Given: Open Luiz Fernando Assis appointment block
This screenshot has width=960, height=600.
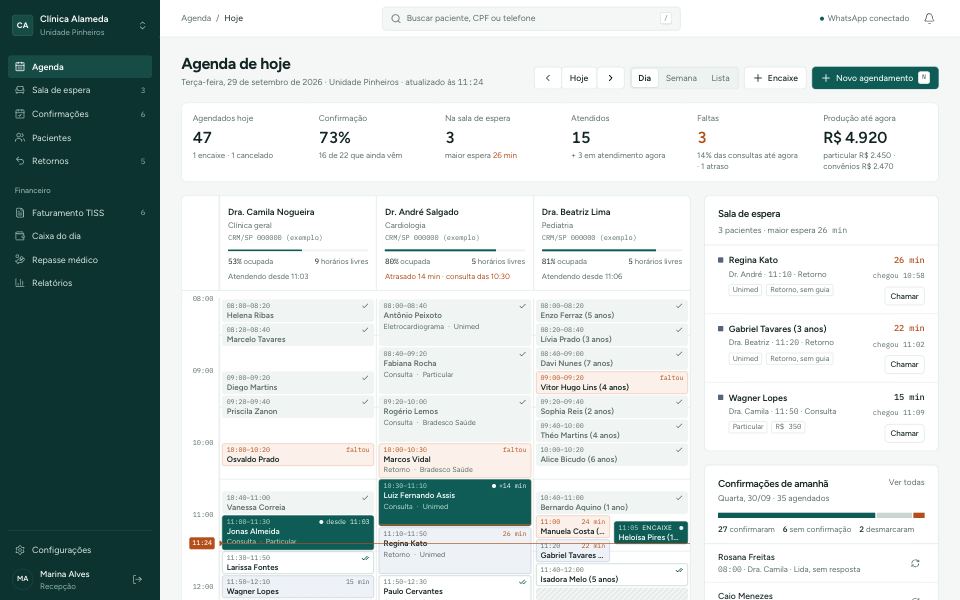Looking at the screenshot, I should [x=455, y=502].
